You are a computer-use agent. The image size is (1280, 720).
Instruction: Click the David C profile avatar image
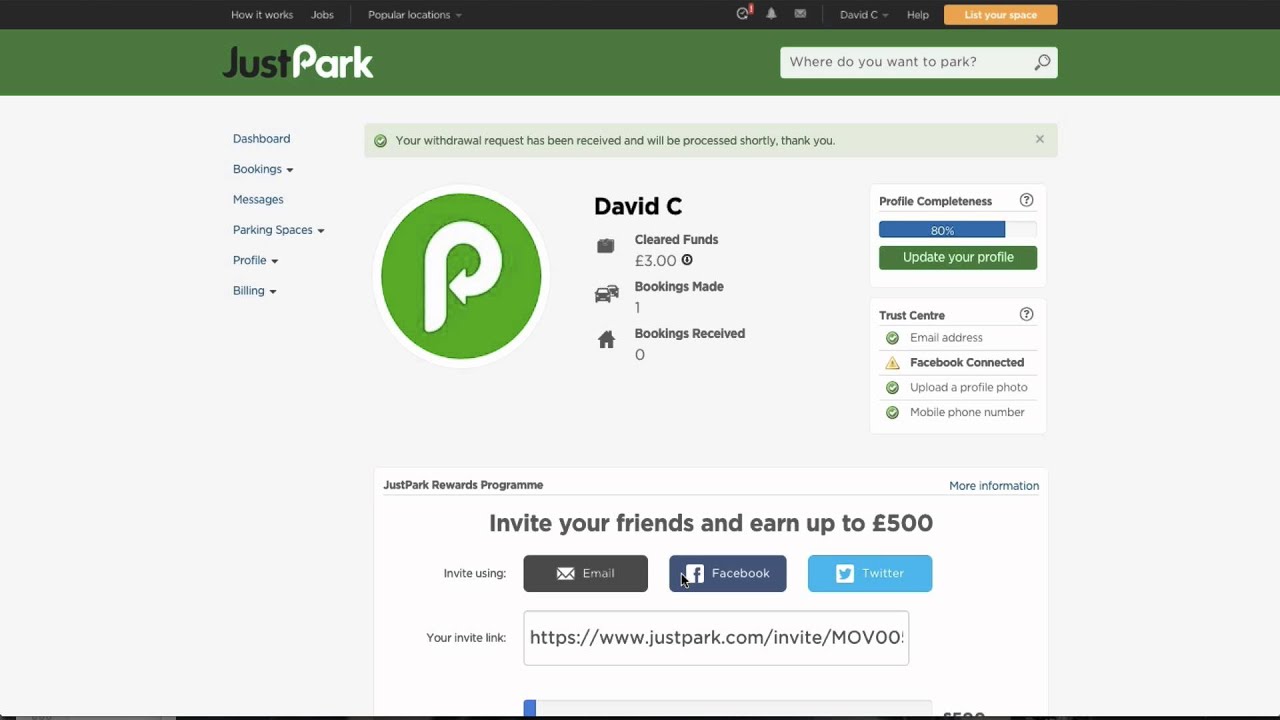(461, 276)
